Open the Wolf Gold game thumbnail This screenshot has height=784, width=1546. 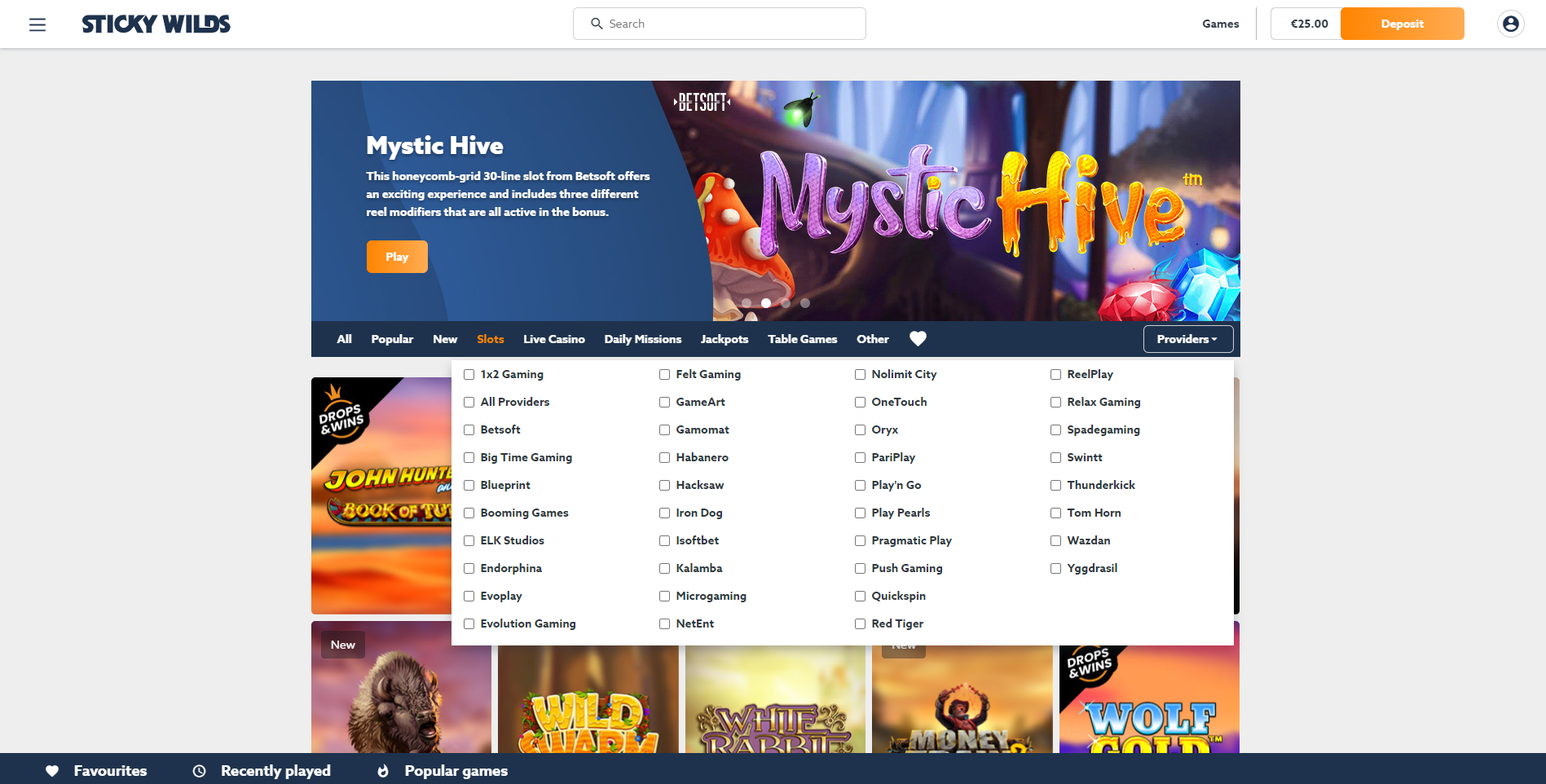[1149, 699]
